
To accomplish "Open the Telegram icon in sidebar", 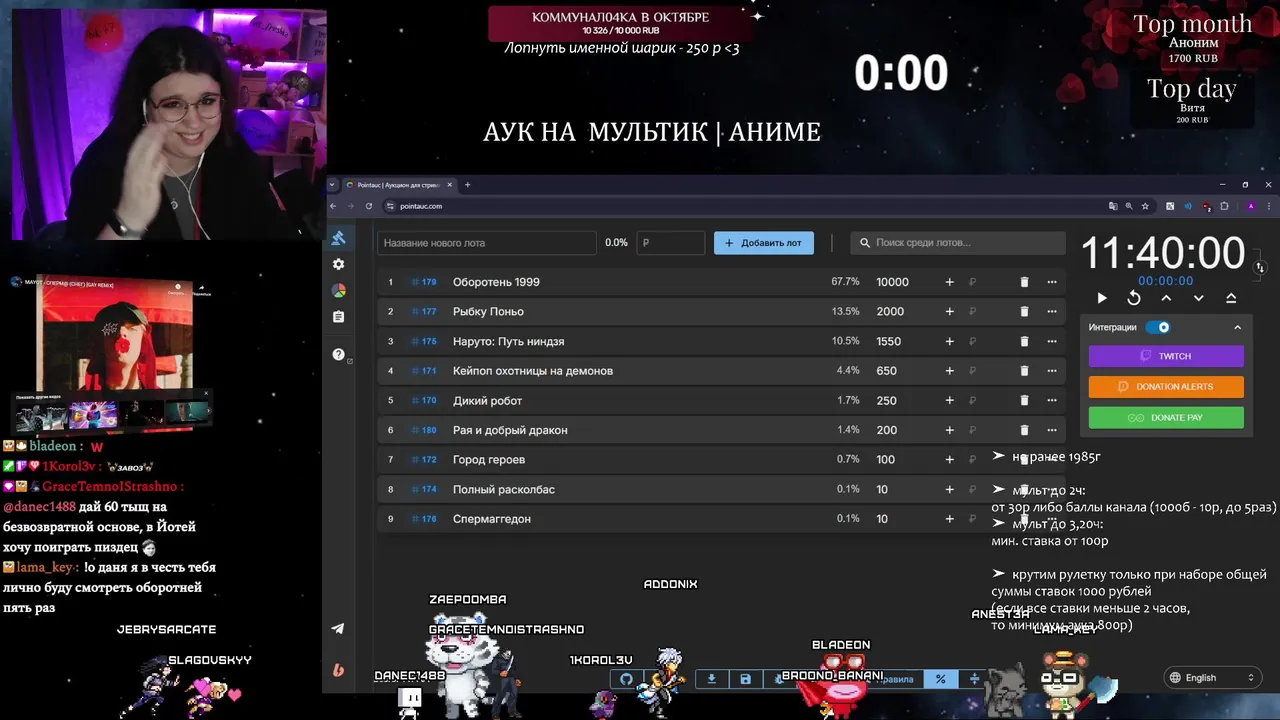I will 338,629.
